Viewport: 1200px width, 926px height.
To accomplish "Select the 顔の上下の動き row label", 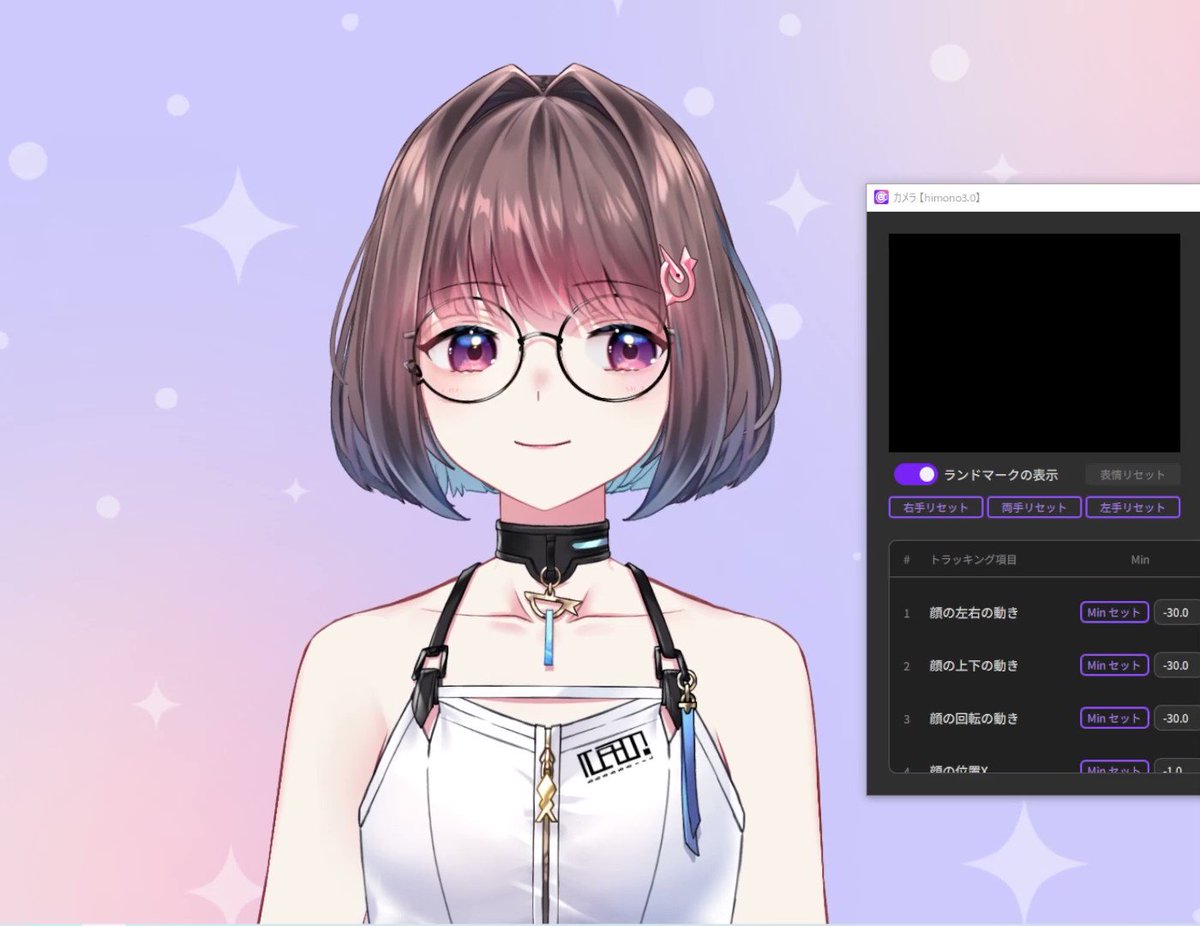I will [x=973, y=665].
